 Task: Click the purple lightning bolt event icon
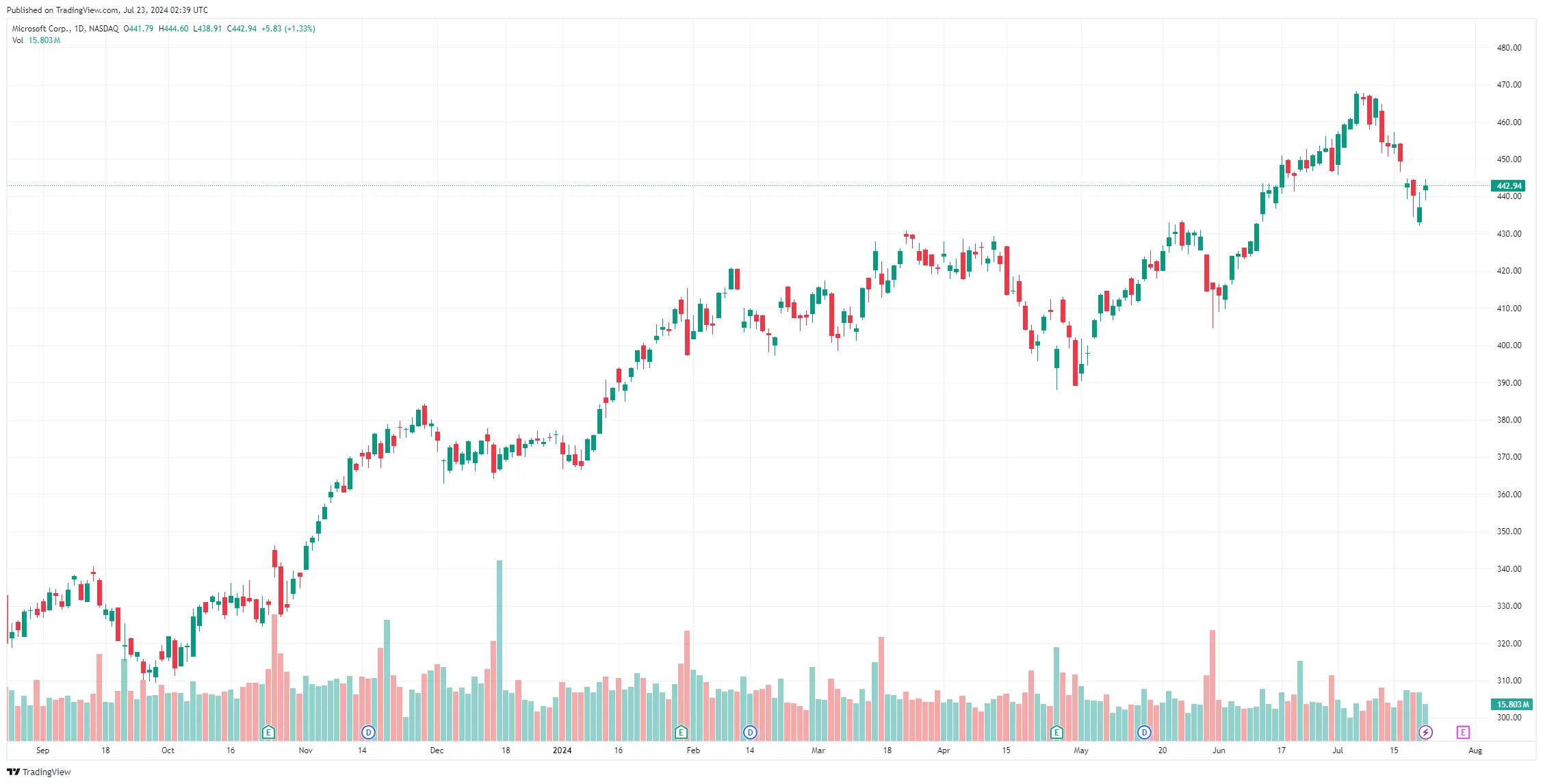pyautogui.click(x=1425, y=733)
